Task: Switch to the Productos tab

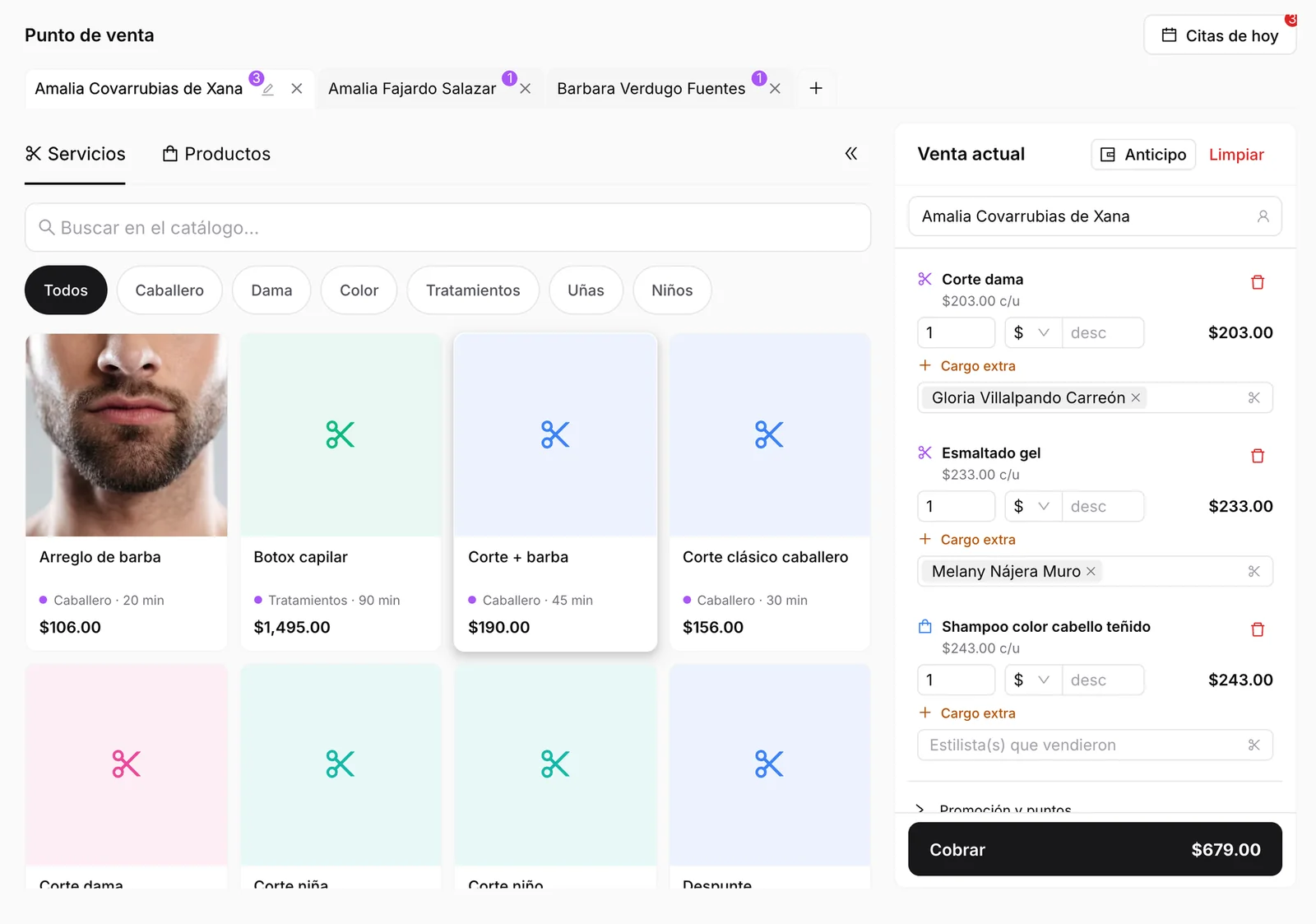Action: tap(216, 154)
